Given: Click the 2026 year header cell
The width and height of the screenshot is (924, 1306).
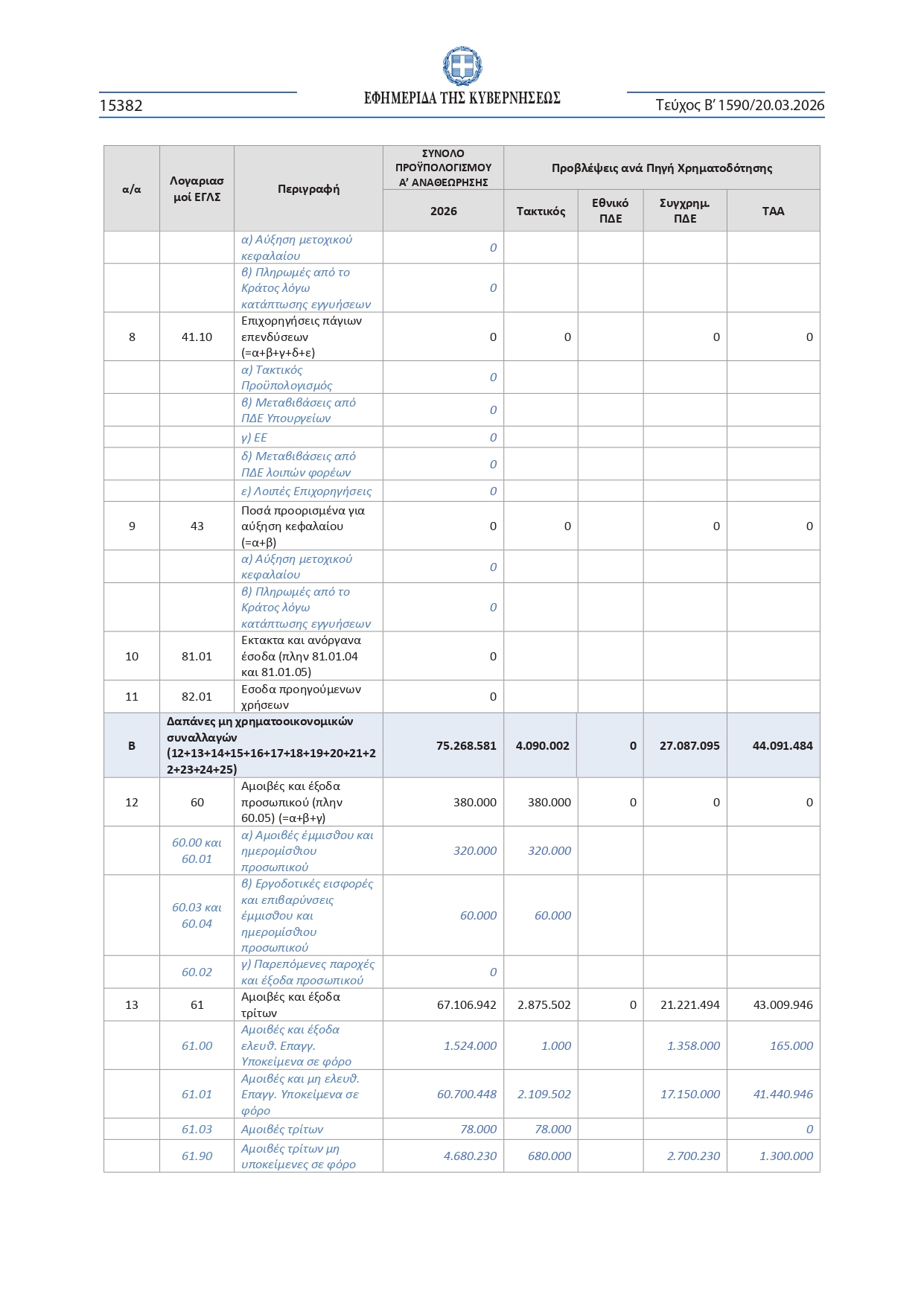Looking at the screenshot, I should [x=443, y=211].
